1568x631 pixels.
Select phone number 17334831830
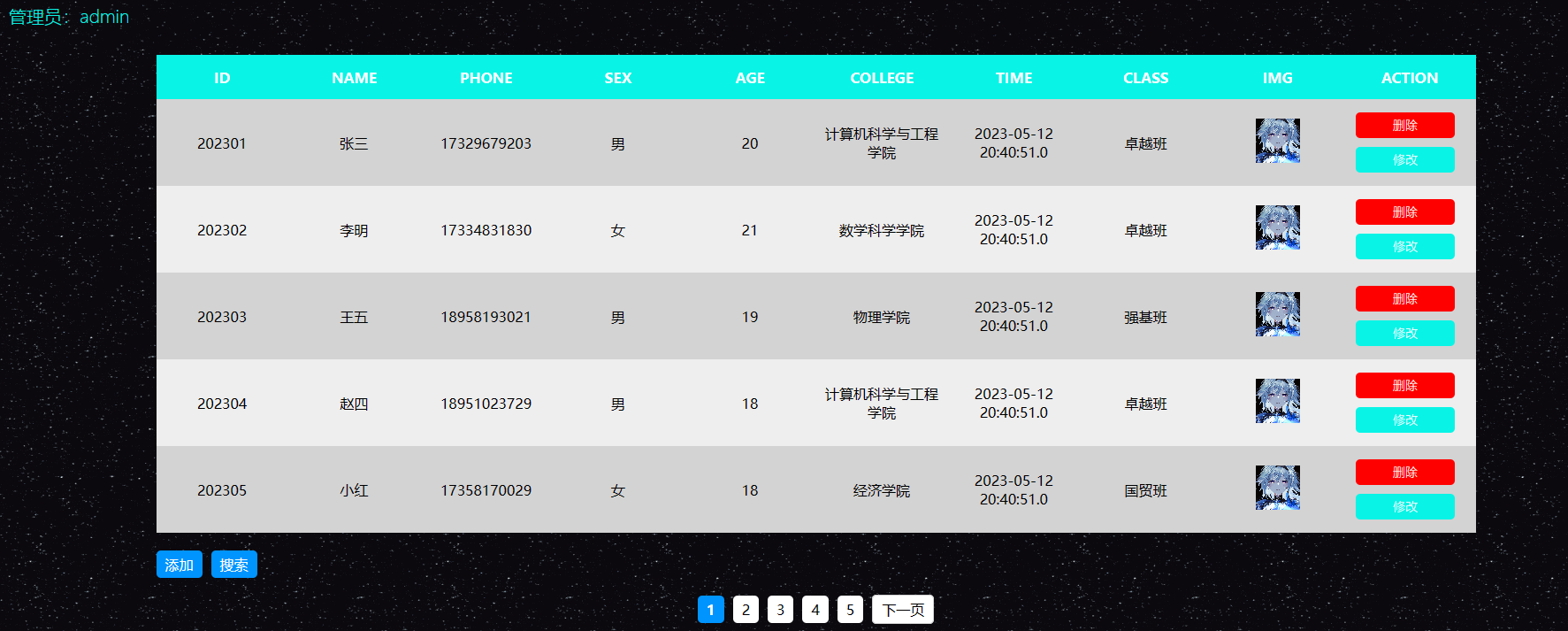(x=486, y=230)
